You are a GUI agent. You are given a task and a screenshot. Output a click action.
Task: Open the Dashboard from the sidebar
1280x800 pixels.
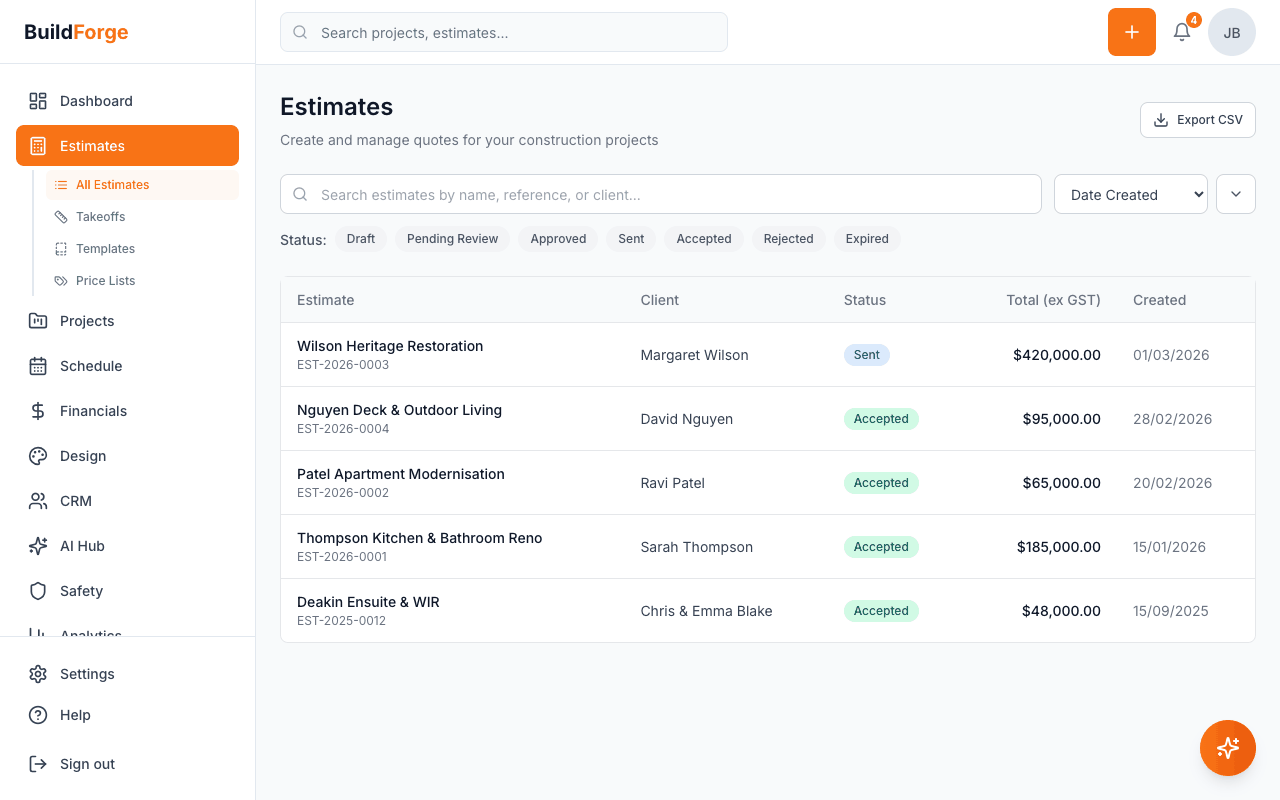coord(96,101)
